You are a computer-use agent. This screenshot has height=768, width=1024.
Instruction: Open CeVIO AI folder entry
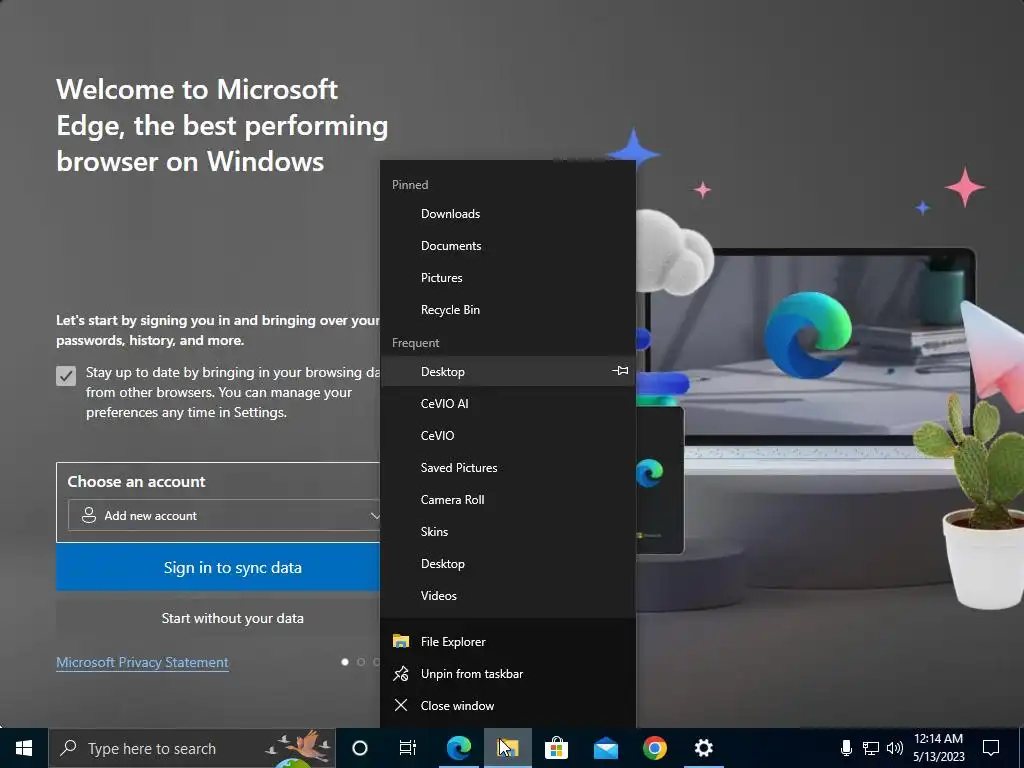tap(507, 404)
